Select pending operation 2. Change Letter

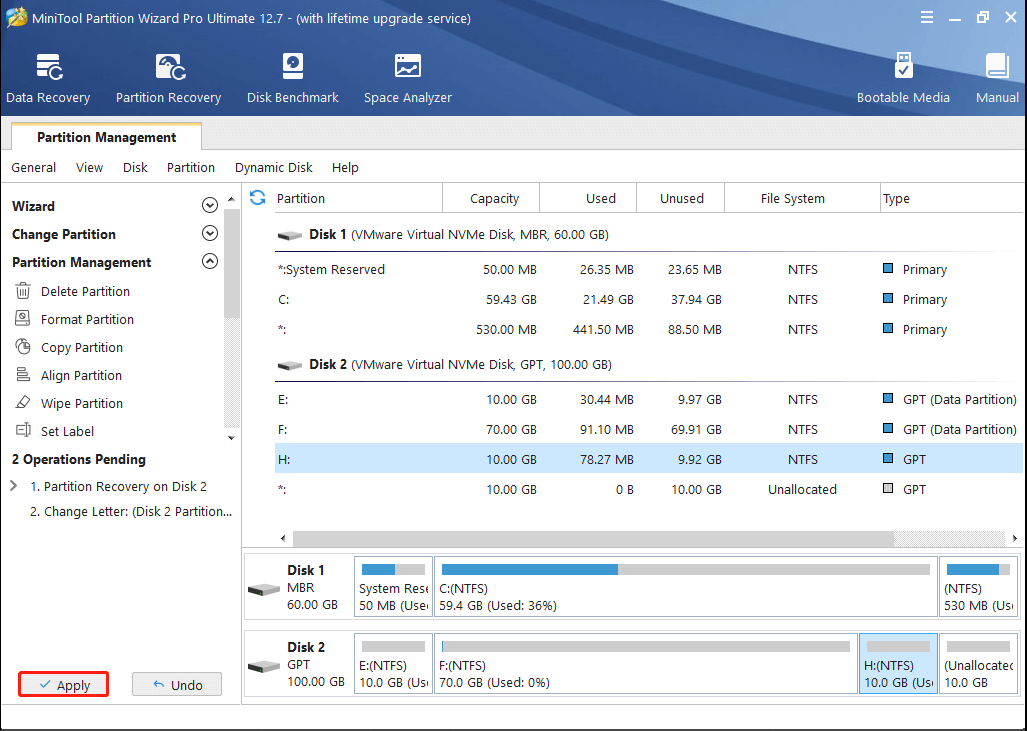click(x=131, y=512)
